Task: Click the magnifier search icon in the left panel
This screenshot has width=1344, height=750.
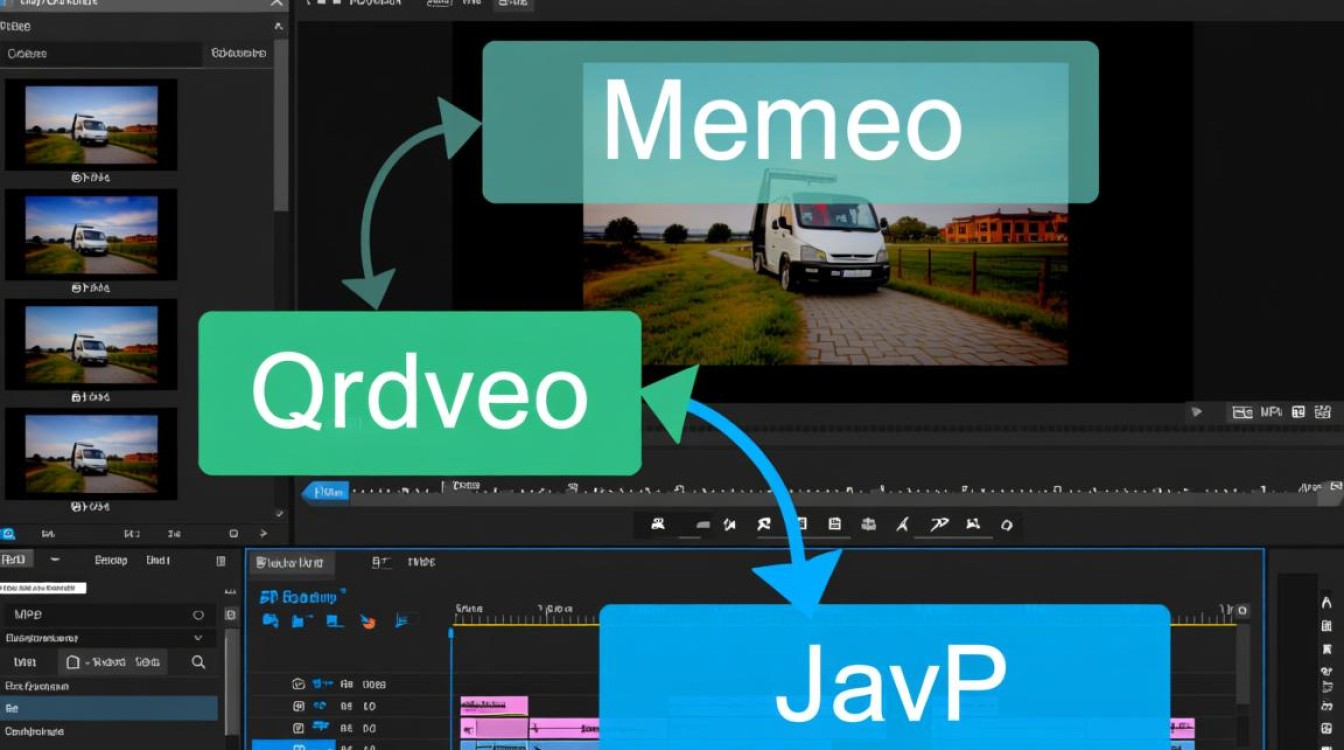Action: [x=197, y=661]
